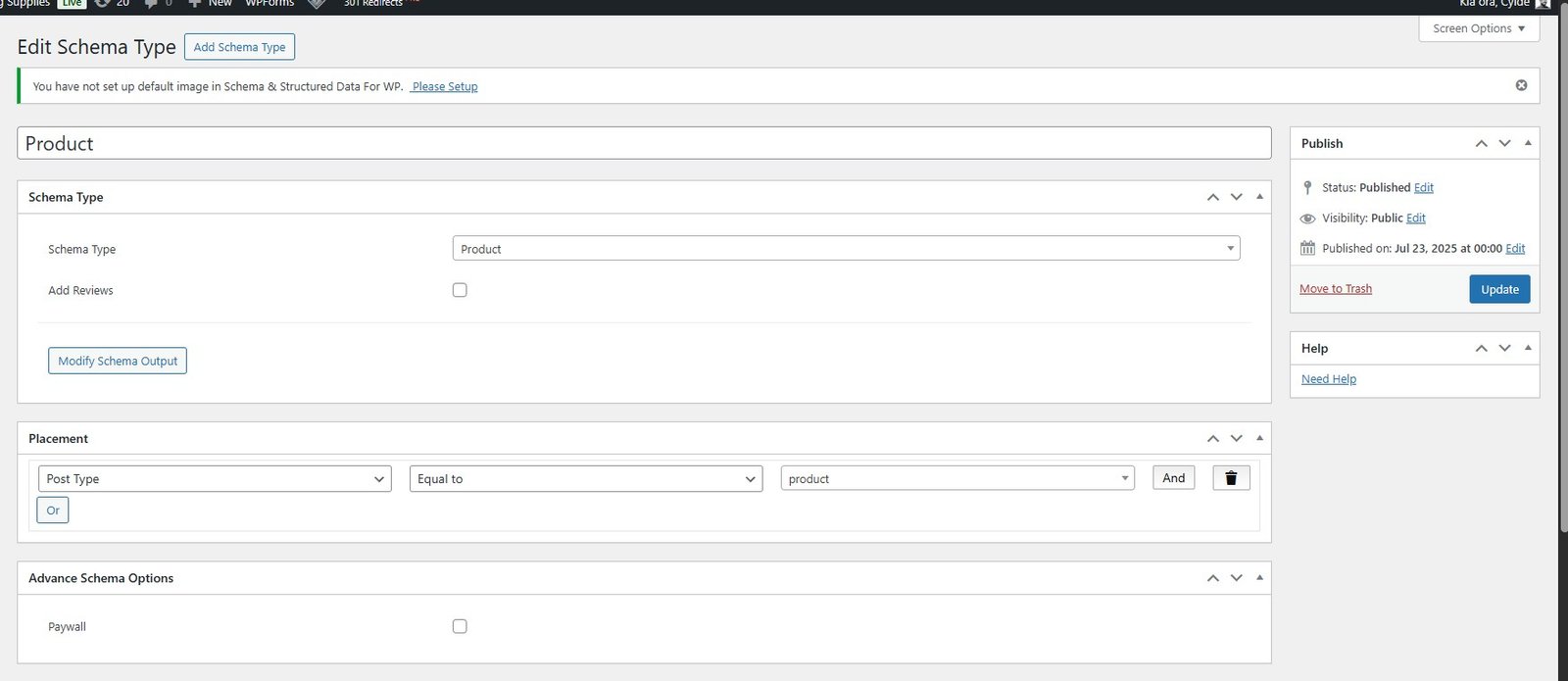Click the Move to Trash link
The image size is (1568, 681).
pos(1335,289)
